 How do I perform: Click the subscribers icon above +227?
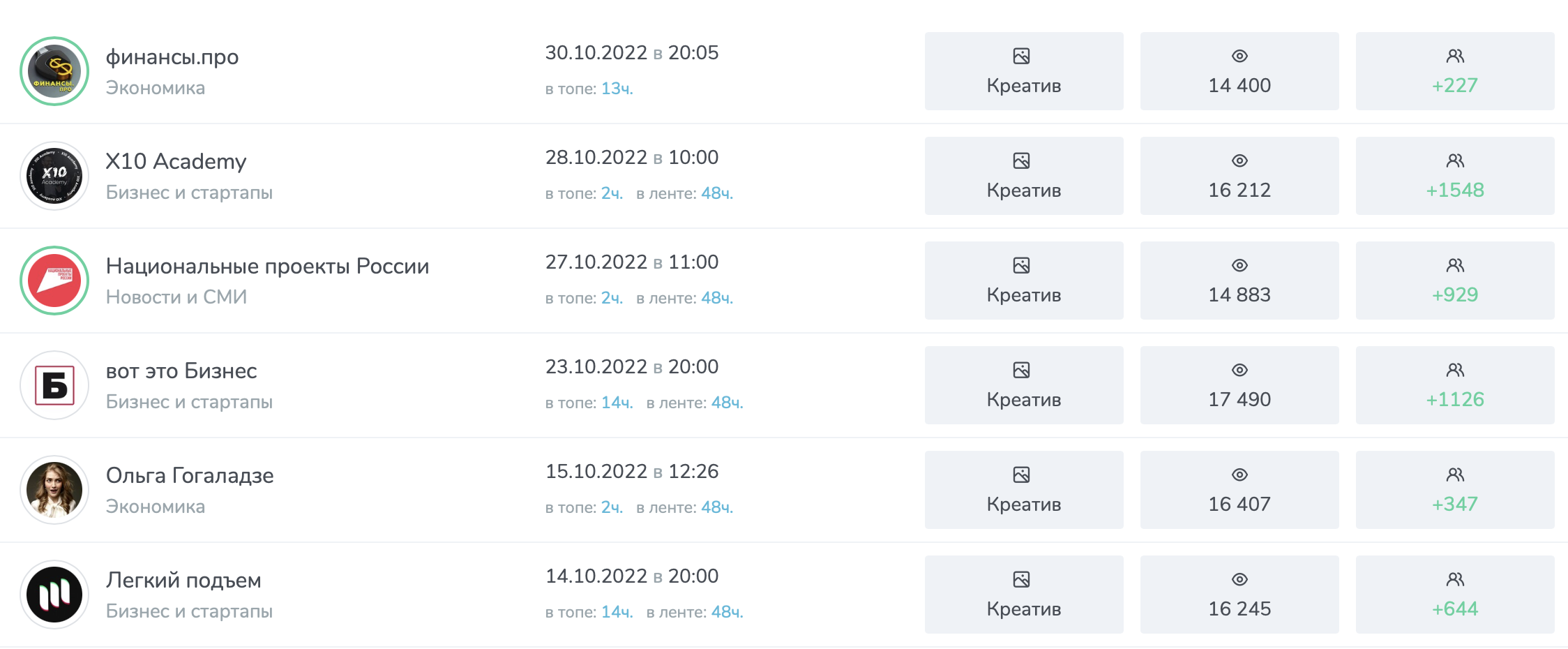coord(1455,57)
